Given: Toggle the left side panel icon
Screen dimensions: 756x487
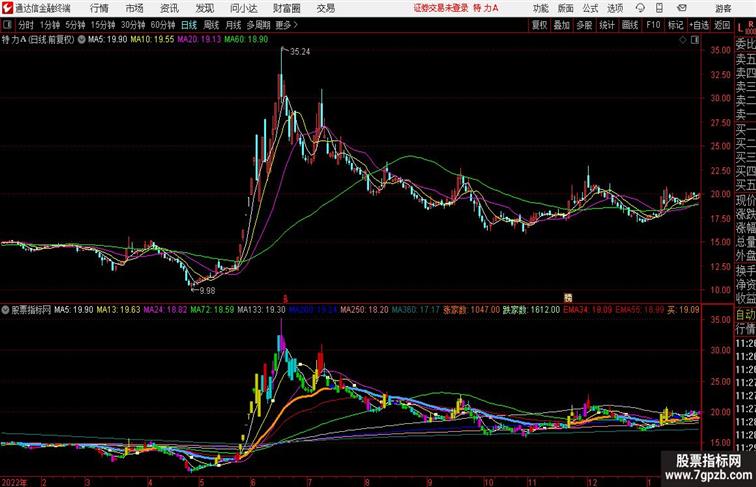Looking at the screenshot, I should click(7, 25).
